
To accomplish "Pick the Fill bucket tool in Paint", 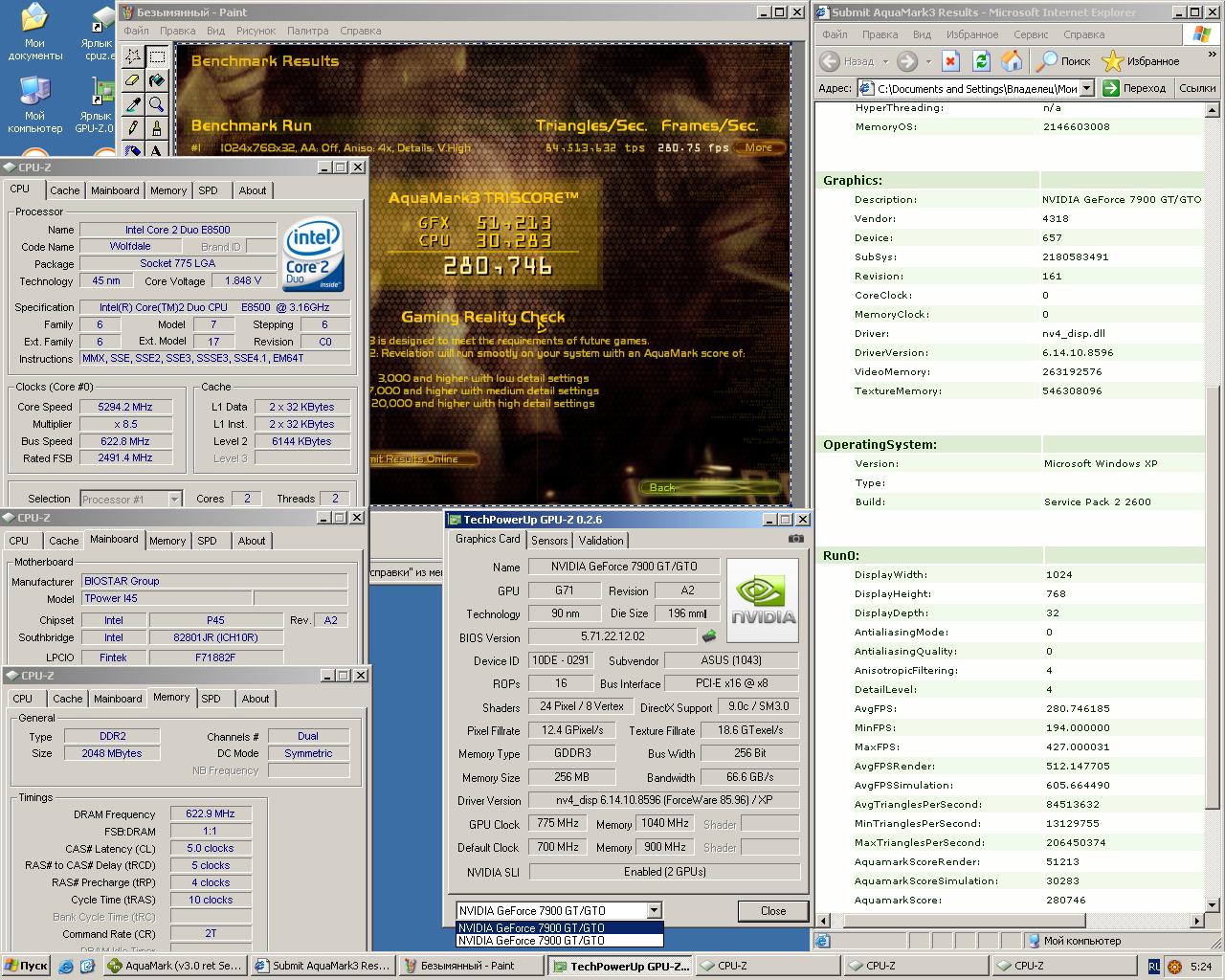I will tap(157, 79).
